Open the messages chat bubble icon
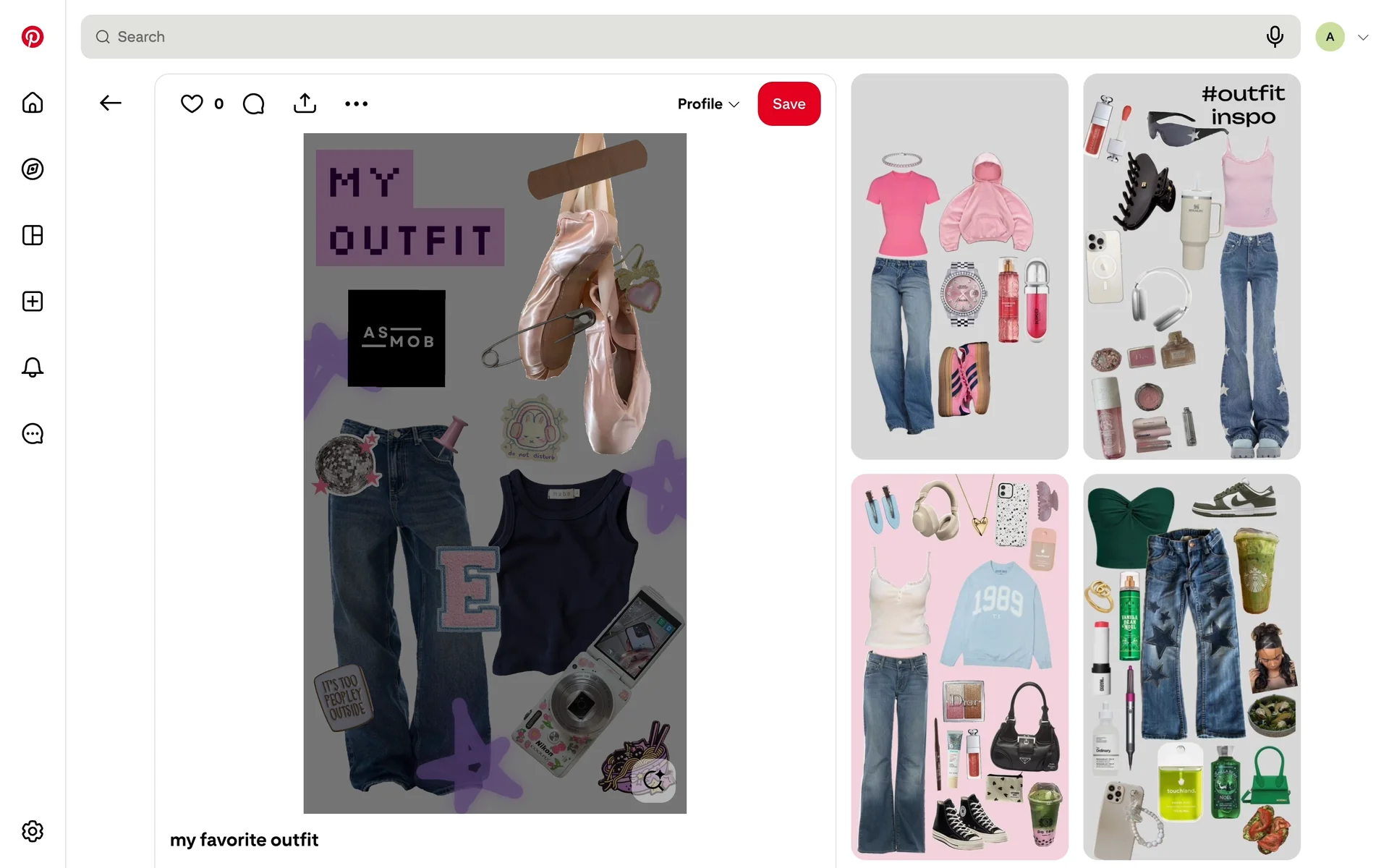 pos(33,434)
